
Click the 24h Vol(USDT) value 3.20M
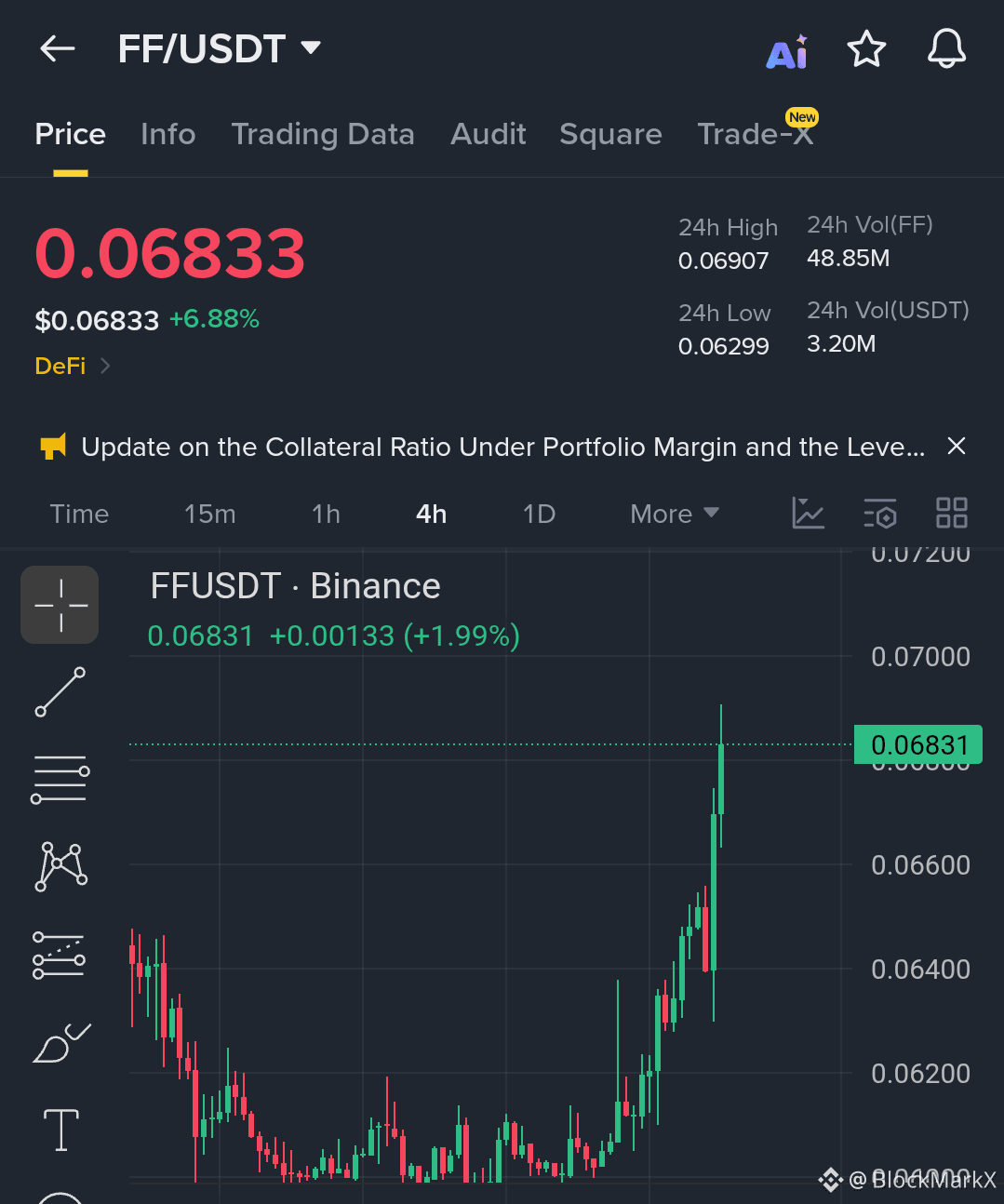click(841, 343)
